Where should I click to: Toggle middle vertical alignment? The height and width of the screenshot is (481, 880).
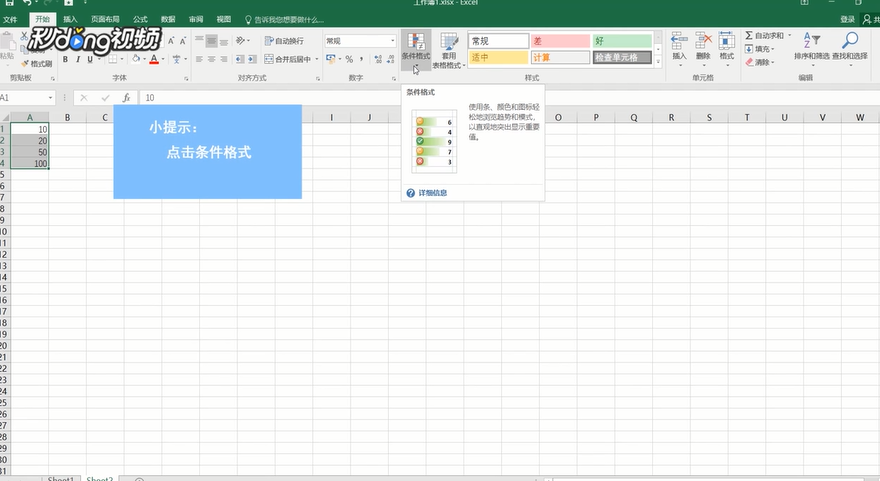tap(212, 40)
